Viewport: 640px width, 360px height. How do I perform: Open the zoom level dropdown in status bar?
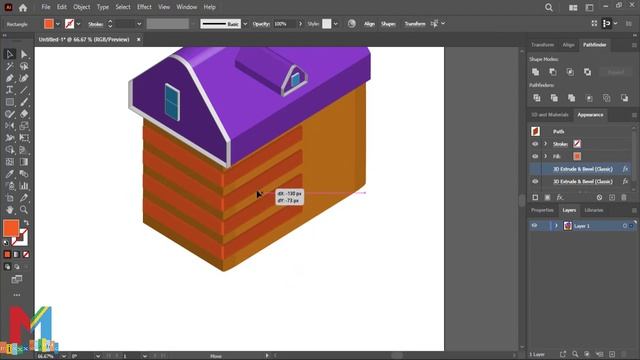click(x=64, y=356)
